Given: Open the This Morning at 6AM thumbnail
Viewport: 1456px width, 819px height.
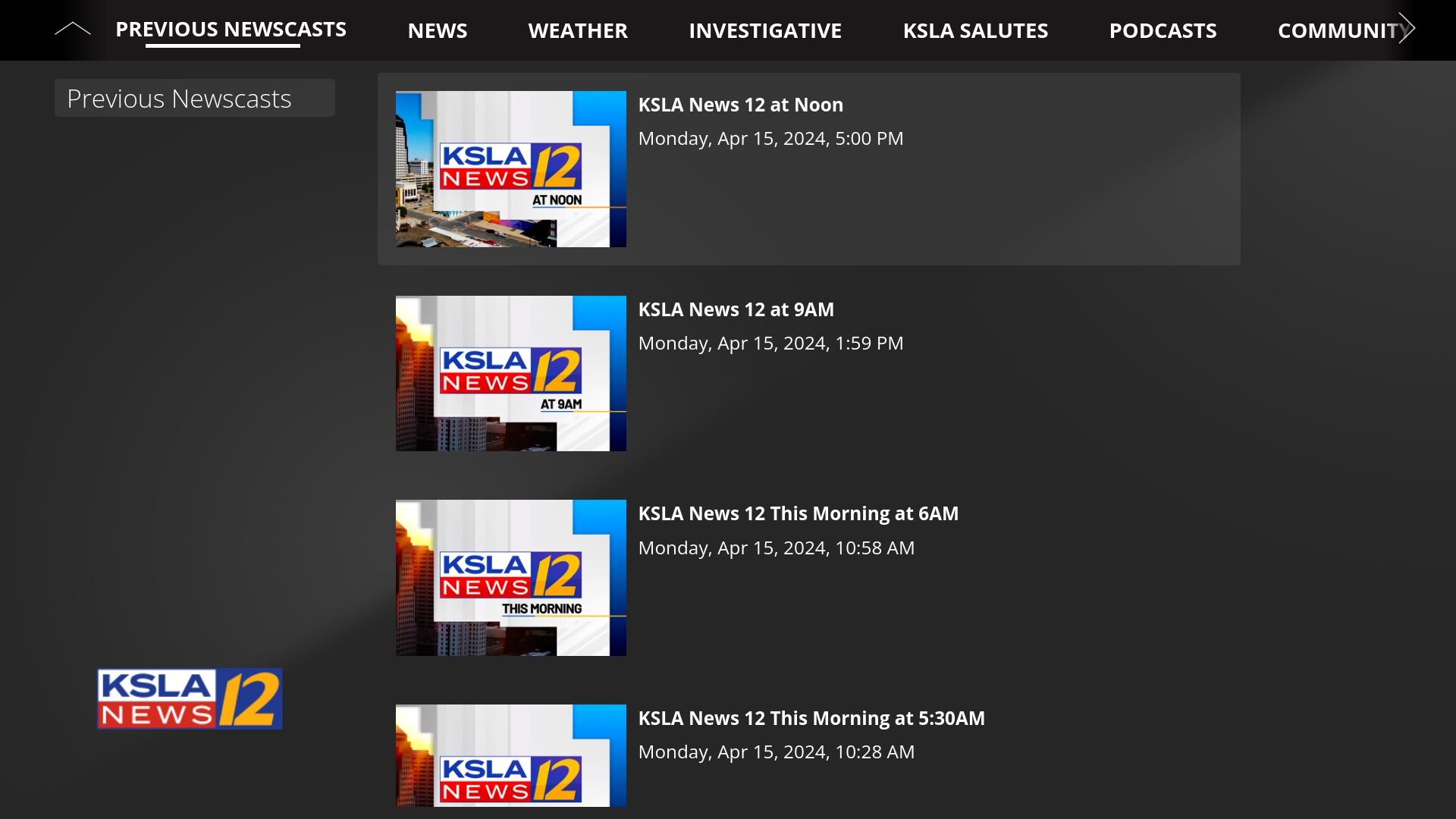Looking at the screenshot, I should coord(510,577).
